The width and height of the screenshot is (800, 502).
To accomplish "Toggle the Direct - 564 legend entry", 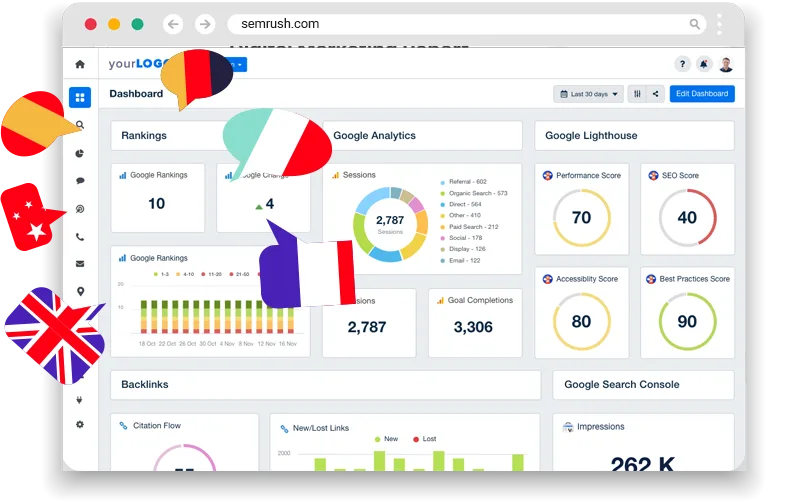I will [x=461, y=204].
